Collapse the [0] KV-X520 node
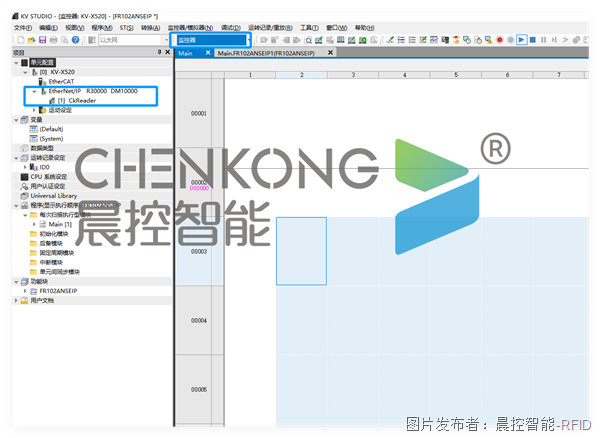 (x=25, y=72)
